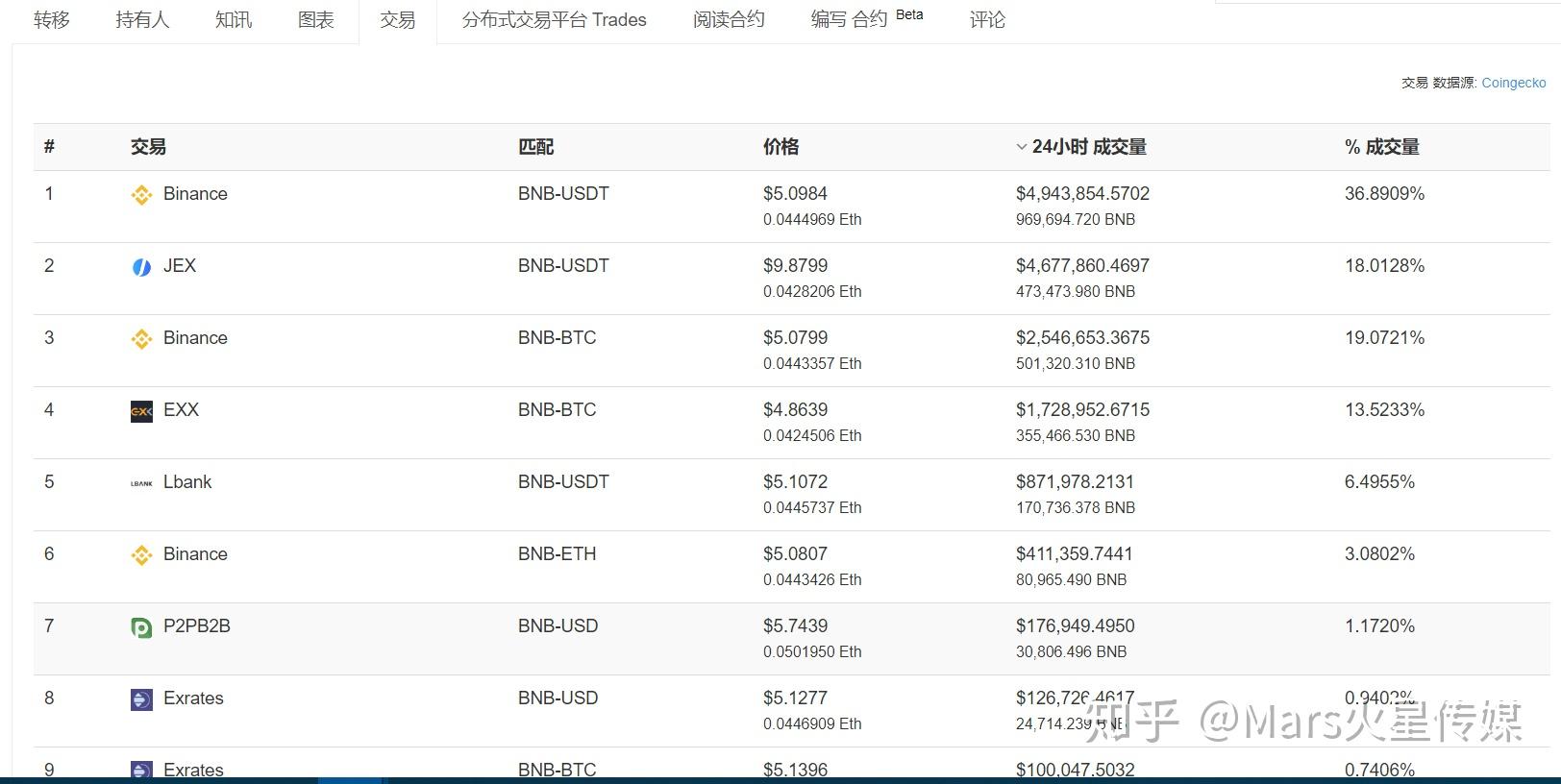1561x784 pixels.
Task: Click BNB-USD pair in P2PB2B row
Action: [x=557, y=626]
